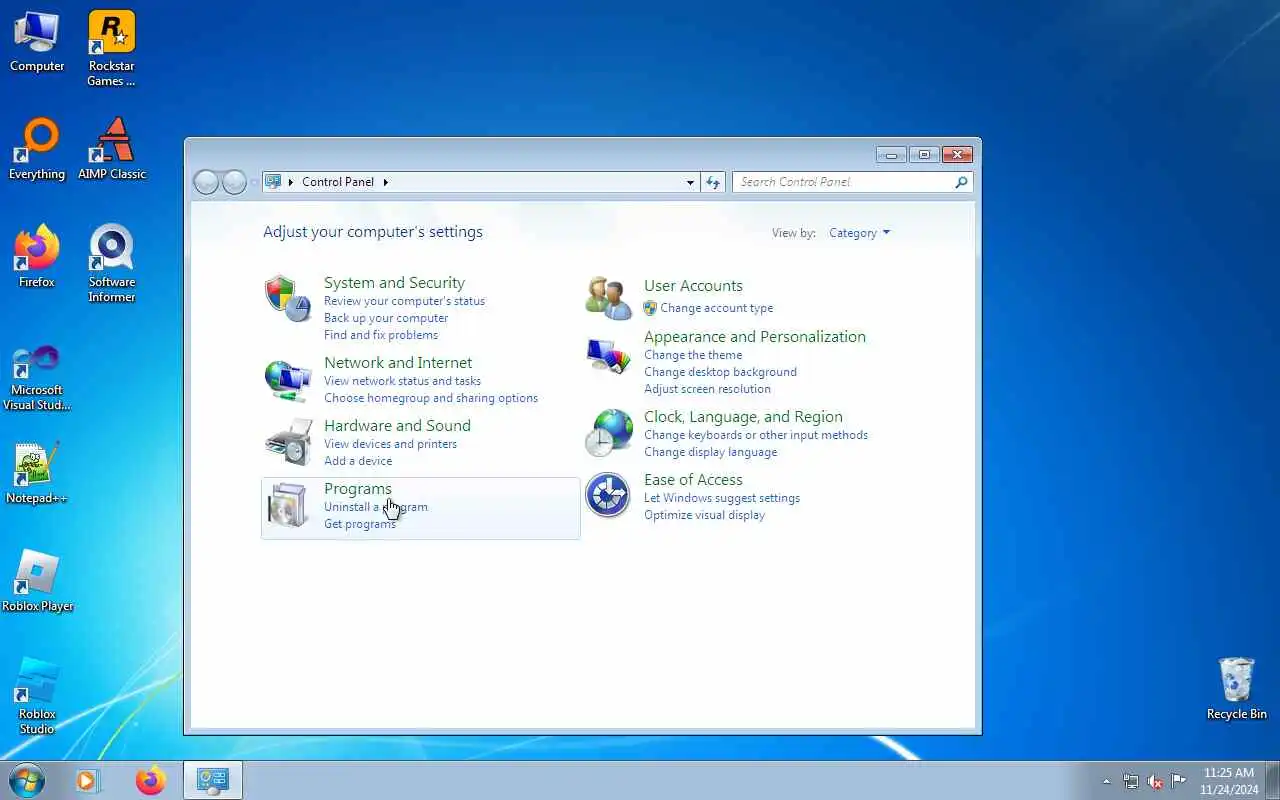
Task: Click the Control Panel icon in the address bar
Action: coord(273,182)
